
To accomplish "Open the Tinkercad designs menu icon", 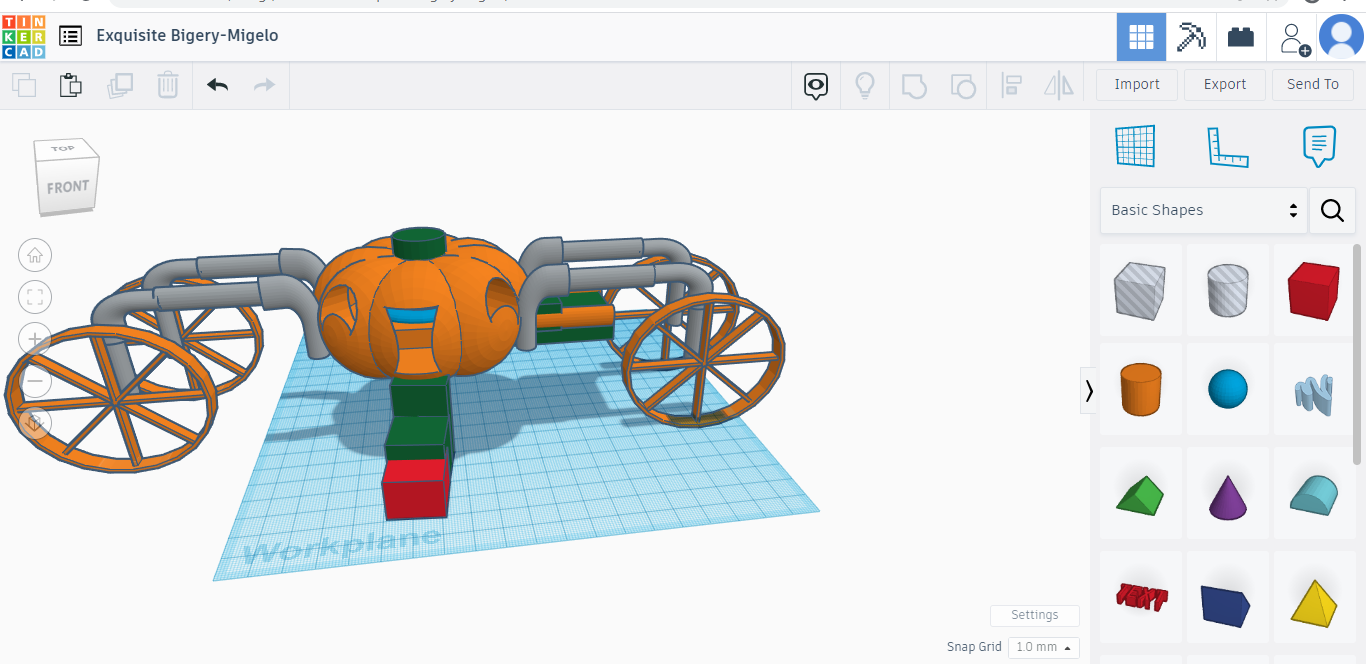I will 69,35.
